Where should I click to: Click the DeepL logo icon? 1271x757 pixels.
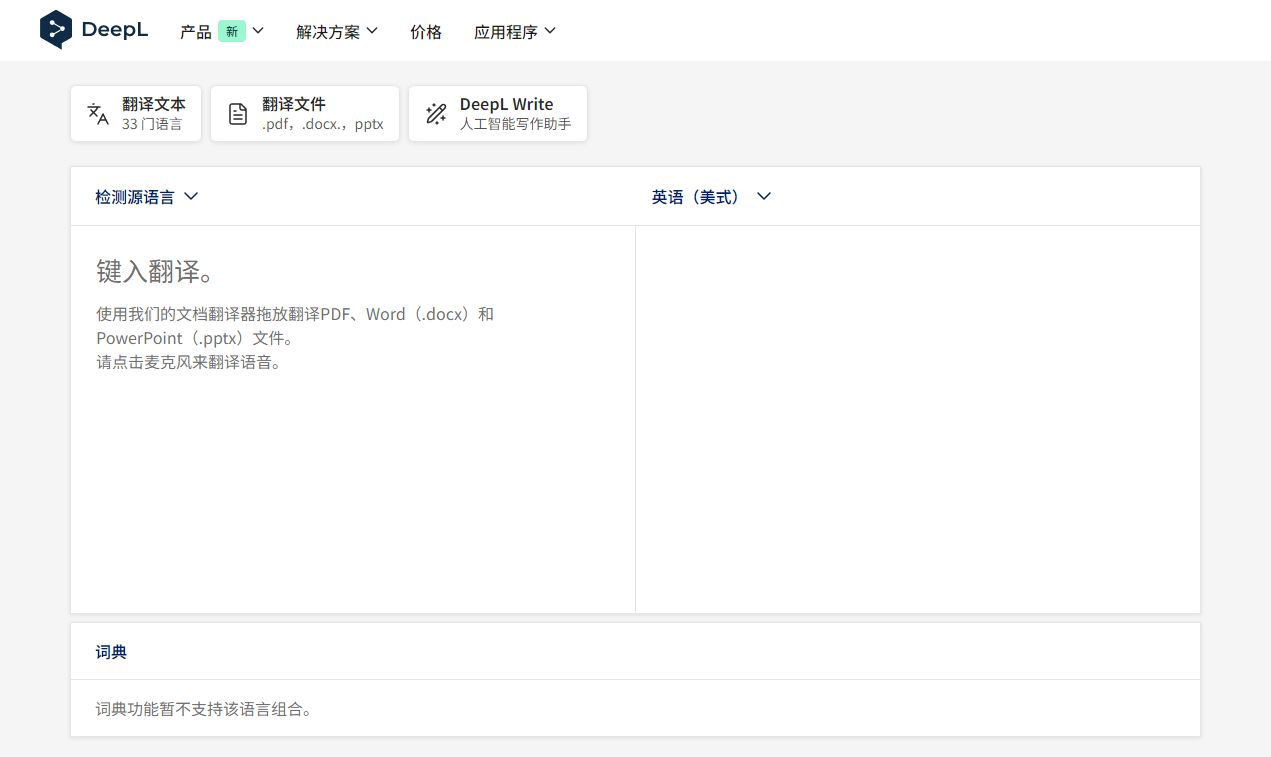tap(56, 30)
